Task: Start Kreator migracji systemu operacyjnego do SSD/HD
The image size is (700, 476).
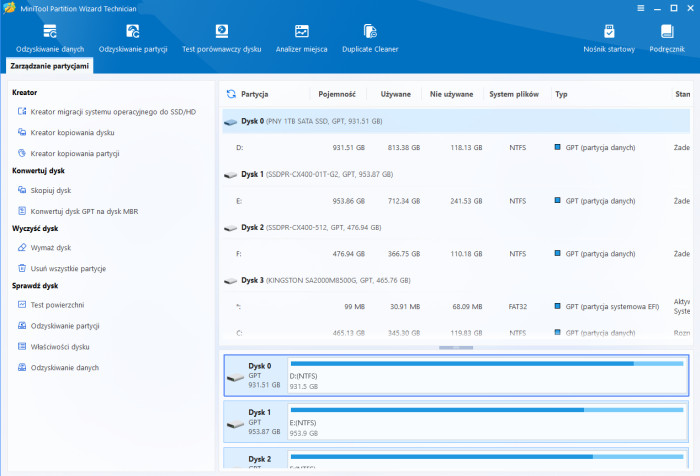Action: click(x=113, y=112)
